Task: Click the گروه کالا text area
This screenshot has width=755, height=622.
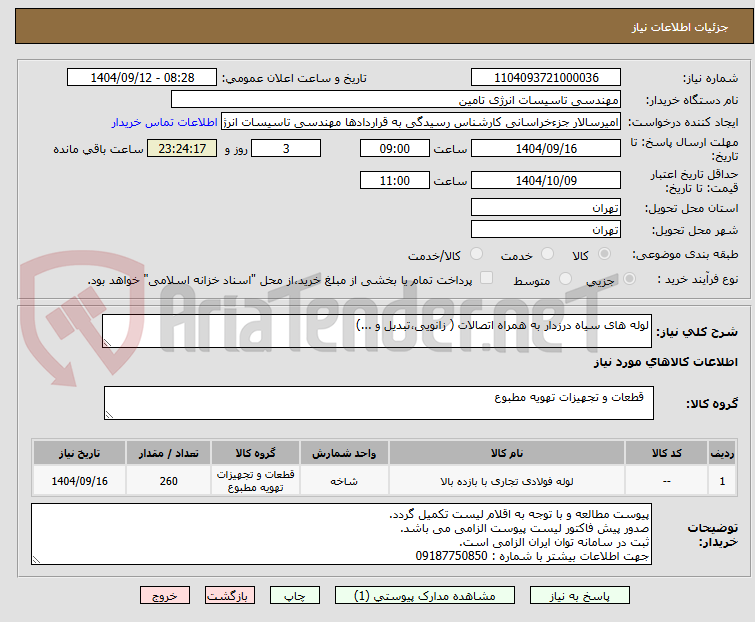Action: pos(378,403)
